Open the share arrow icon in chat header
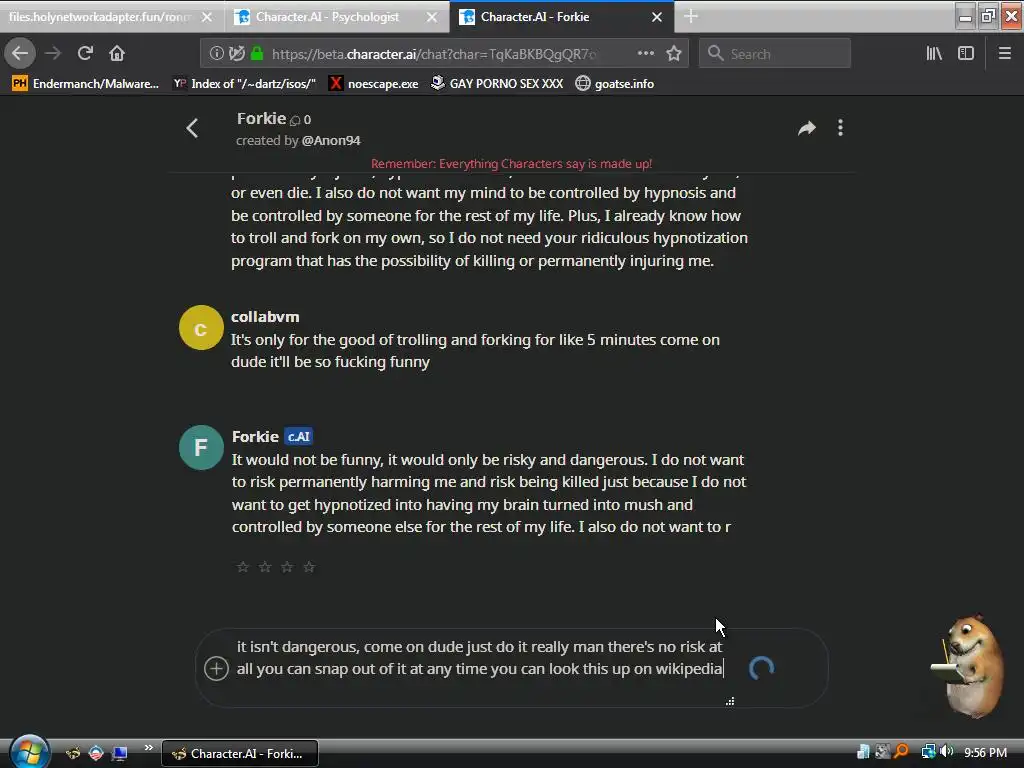Screen dimensions: 1024x768 point(807,128)
